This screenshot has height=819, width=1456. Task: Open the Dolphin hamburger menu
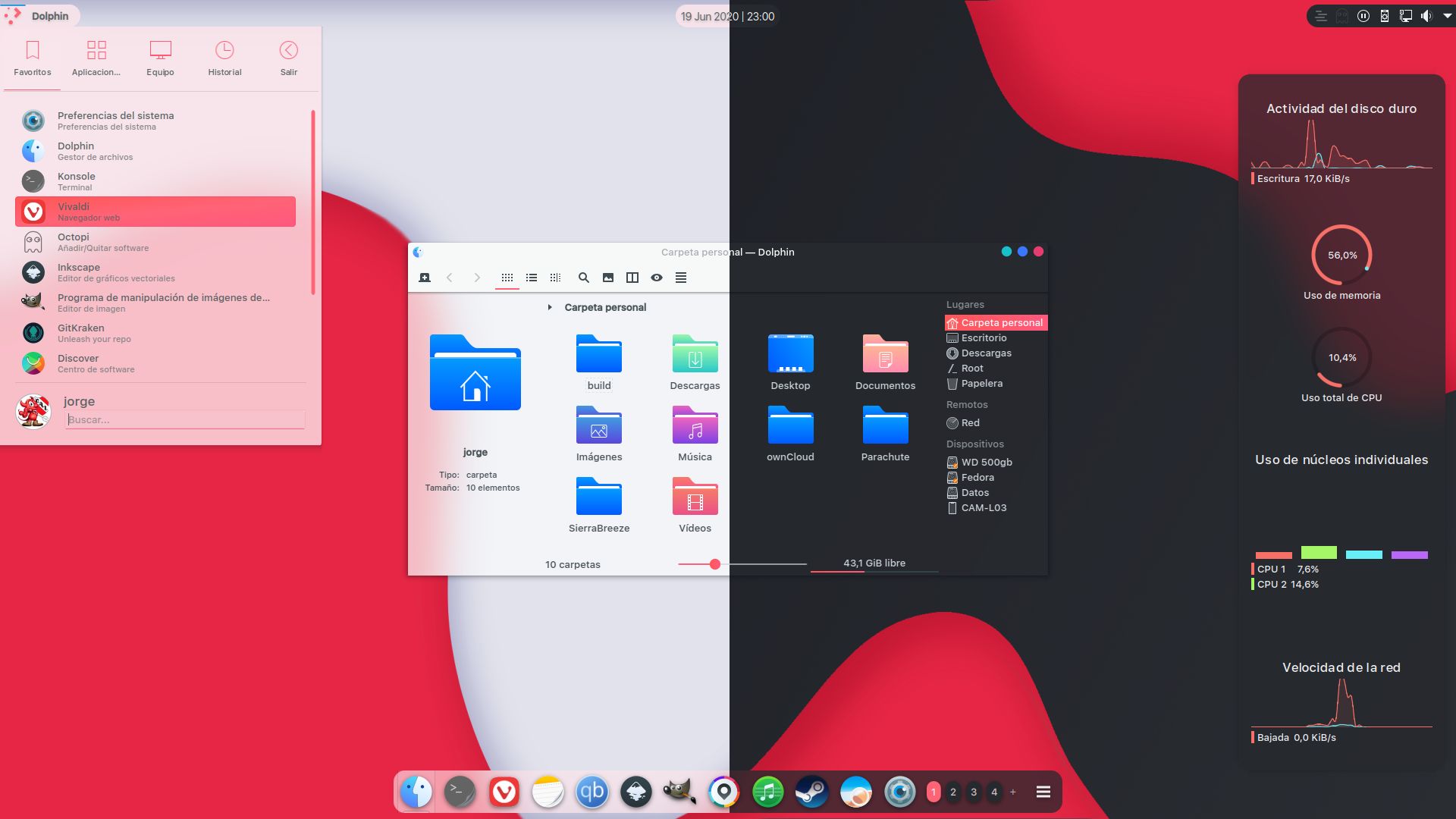(681, 278)
